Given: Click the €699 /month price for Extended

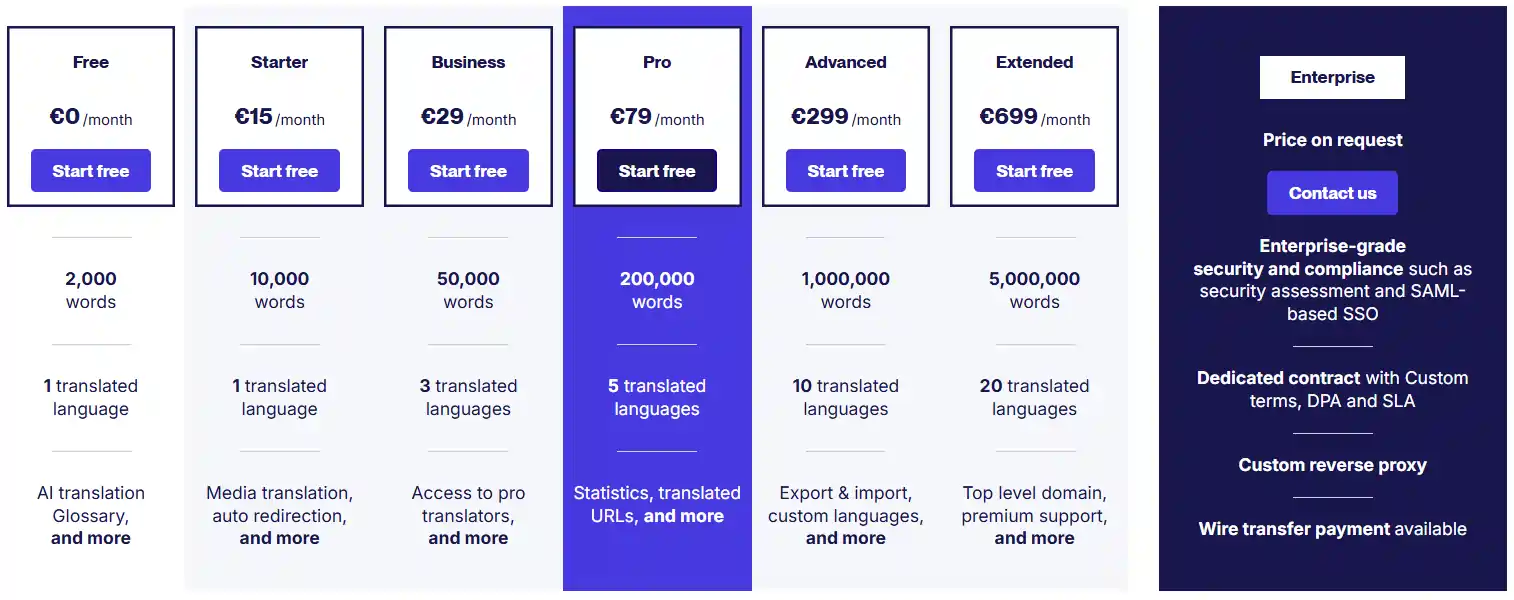Looking at the screenshot, I should tap(1034, 117).
